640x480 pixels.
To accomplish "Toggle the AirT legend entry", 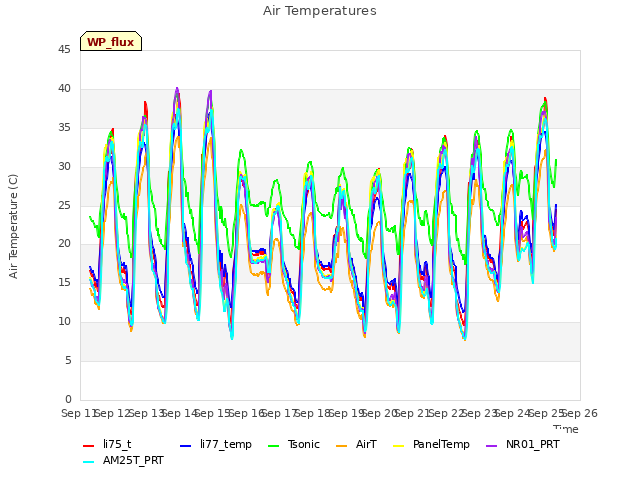I will coord(356,444).
